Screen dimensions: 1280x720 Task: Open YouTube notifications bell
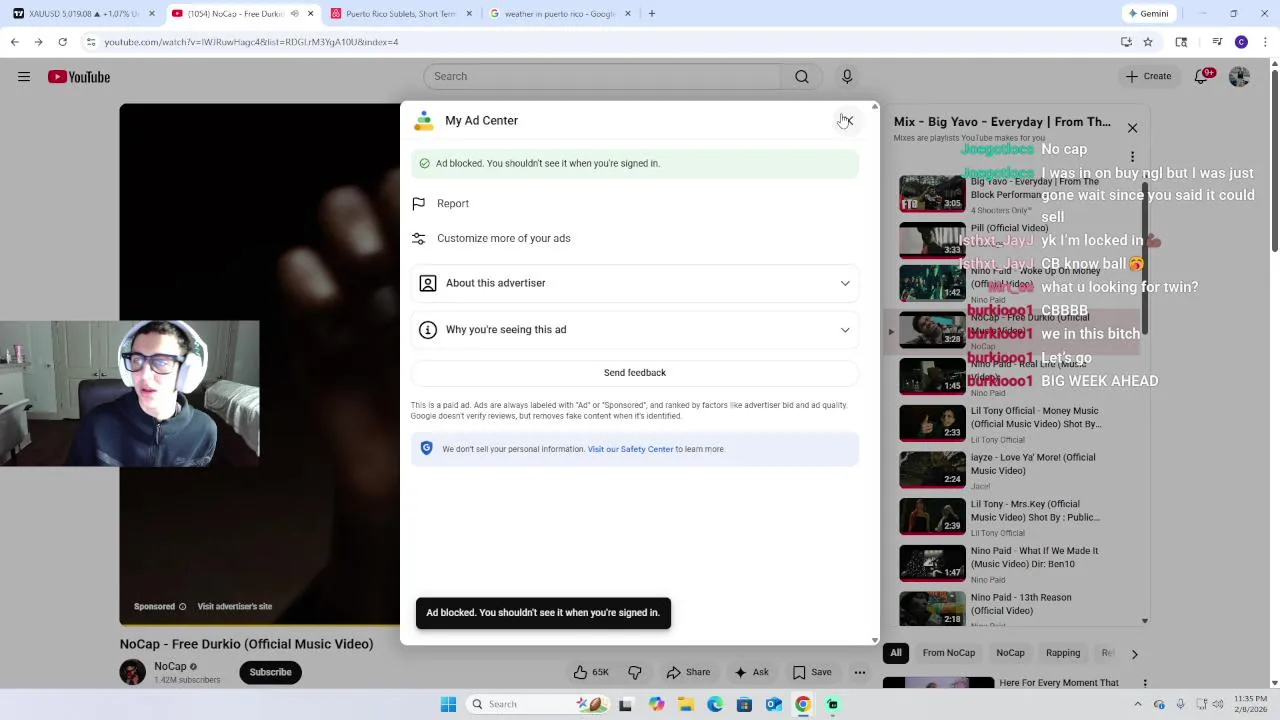pyautogui.click(x=1202, y=77)
